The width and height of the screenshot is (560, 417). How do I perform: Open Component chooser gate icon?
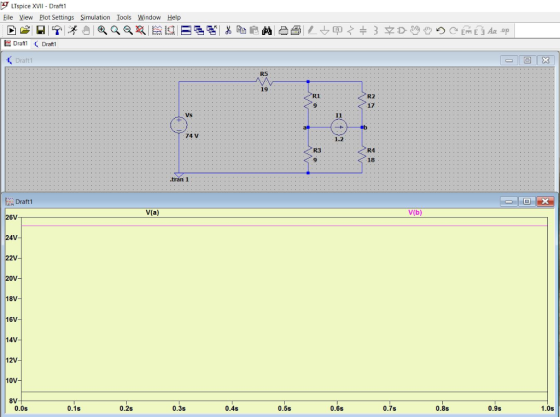point(402,31)
